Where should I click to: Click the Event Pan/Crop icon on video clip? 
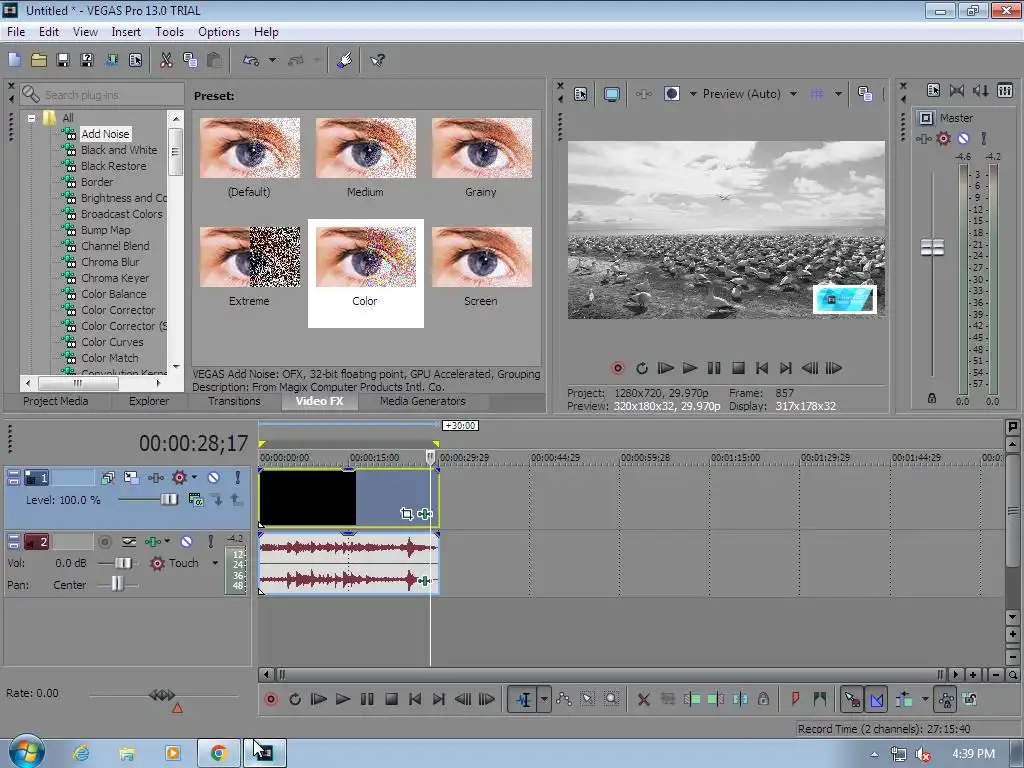click(406, 514)
